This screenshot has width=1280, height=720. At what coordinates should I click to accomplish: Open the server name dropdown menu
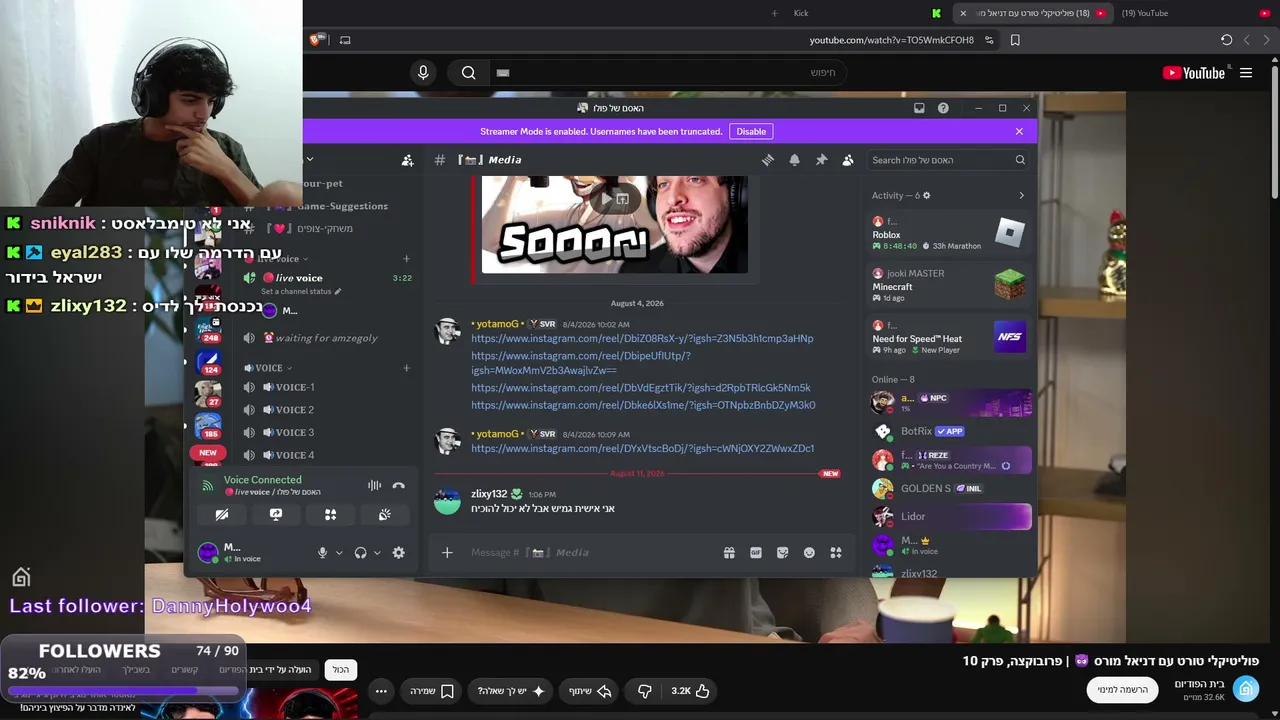pyautogui.click(x=310, y=160)
